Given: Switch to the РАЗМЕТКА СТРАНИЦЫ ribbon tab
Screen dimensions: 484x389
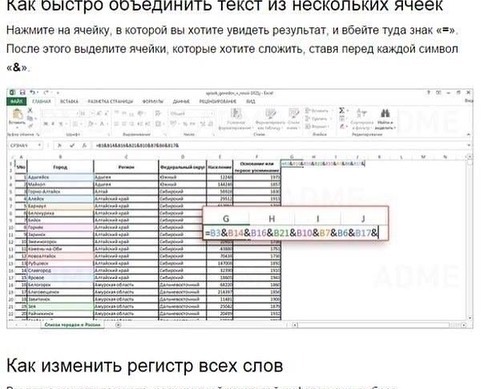Looking at the screenshot, I should tap(110, 101).
